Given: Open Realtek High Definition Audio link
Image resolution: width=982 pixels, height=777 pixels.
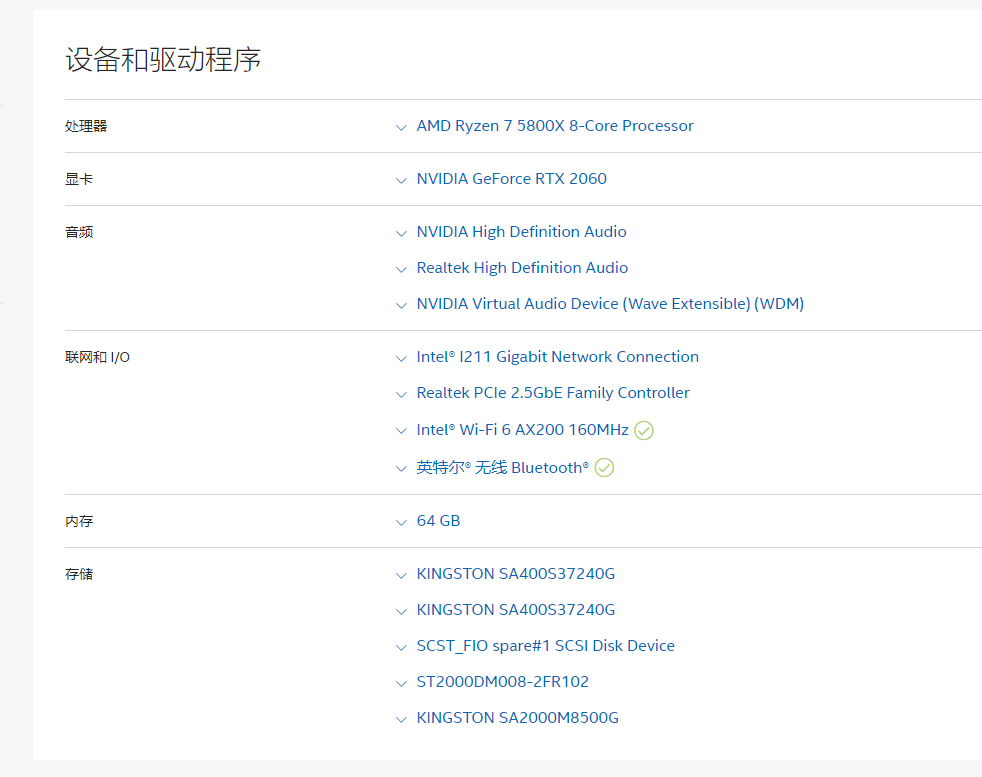Looking at the screenshot, I should [x=522, y=268].
